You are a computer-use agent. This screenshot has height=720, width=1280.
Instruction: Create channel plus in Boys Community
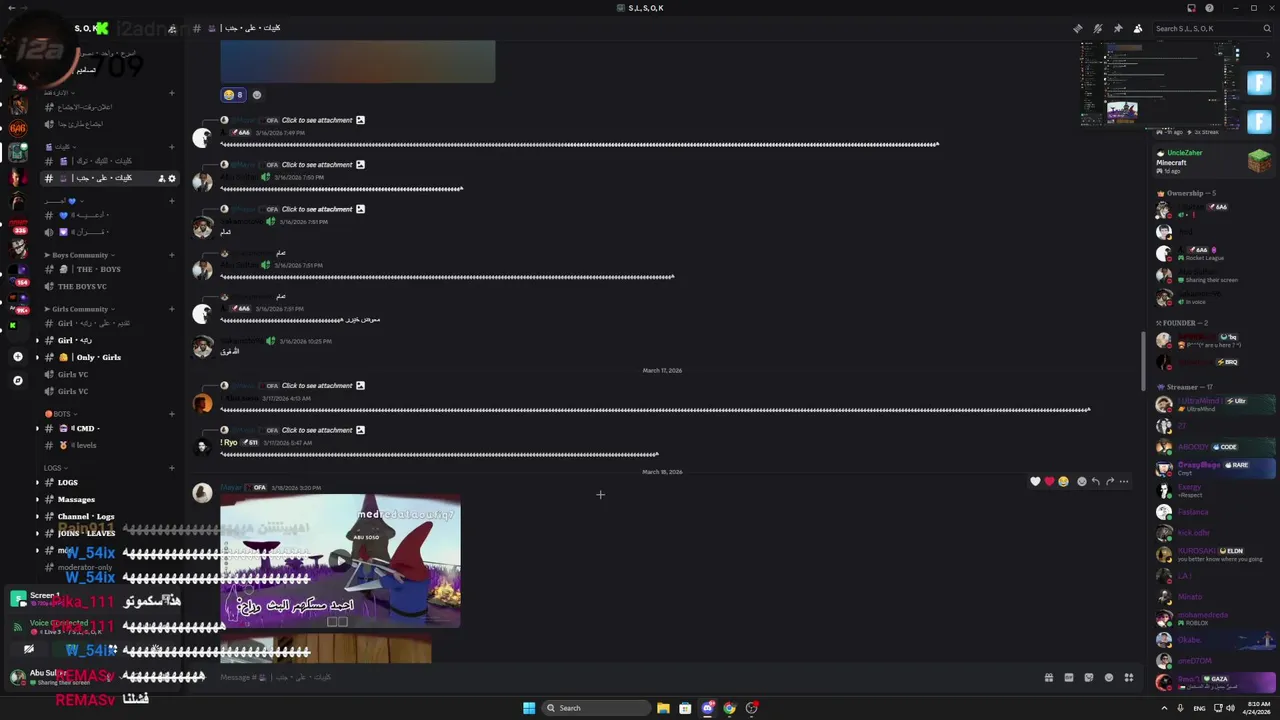pyautogui.click(x=172, y=255)
